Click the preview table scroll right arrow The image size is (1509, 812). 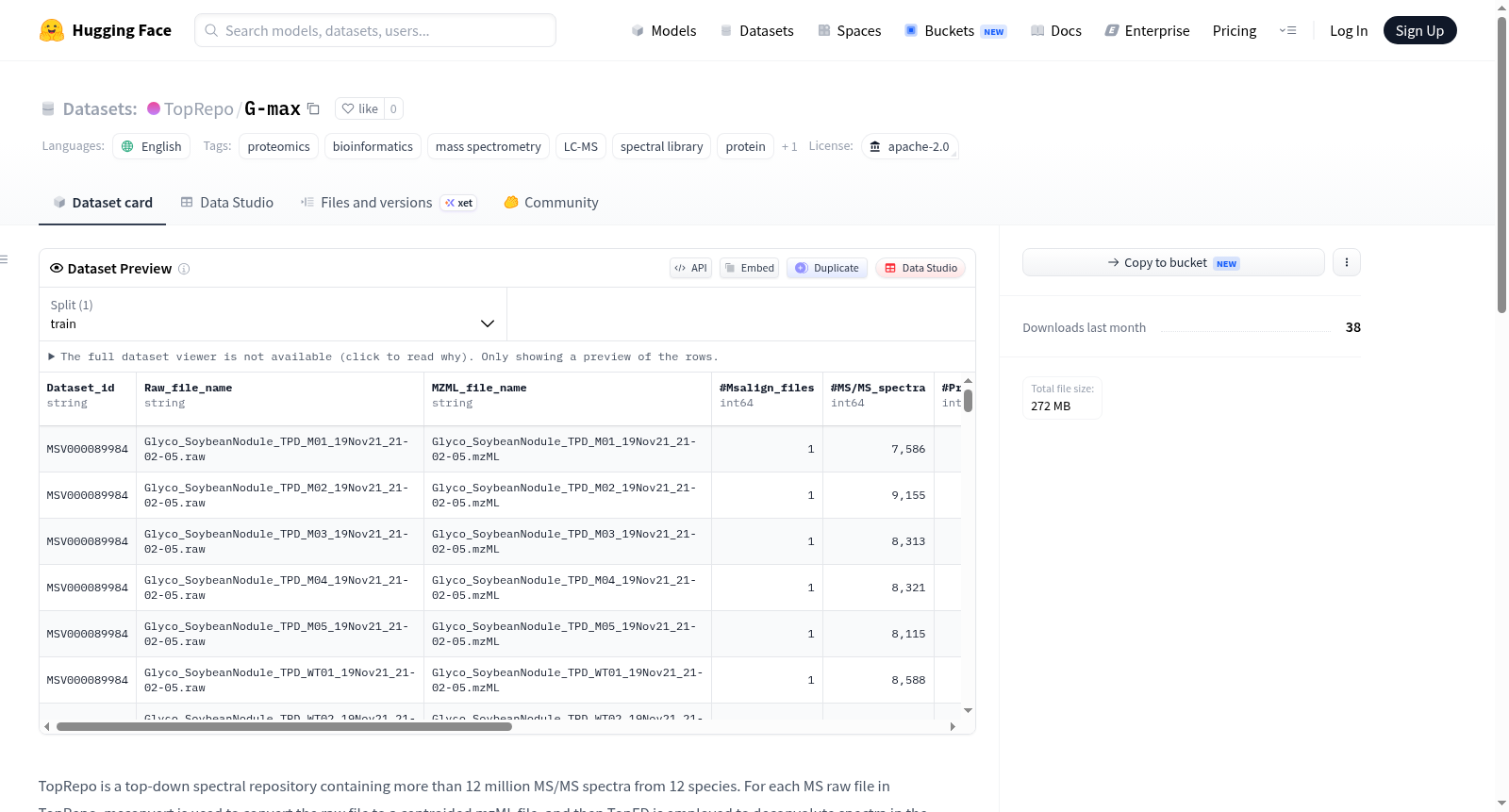pyautogui.click(x=953, y=727)
